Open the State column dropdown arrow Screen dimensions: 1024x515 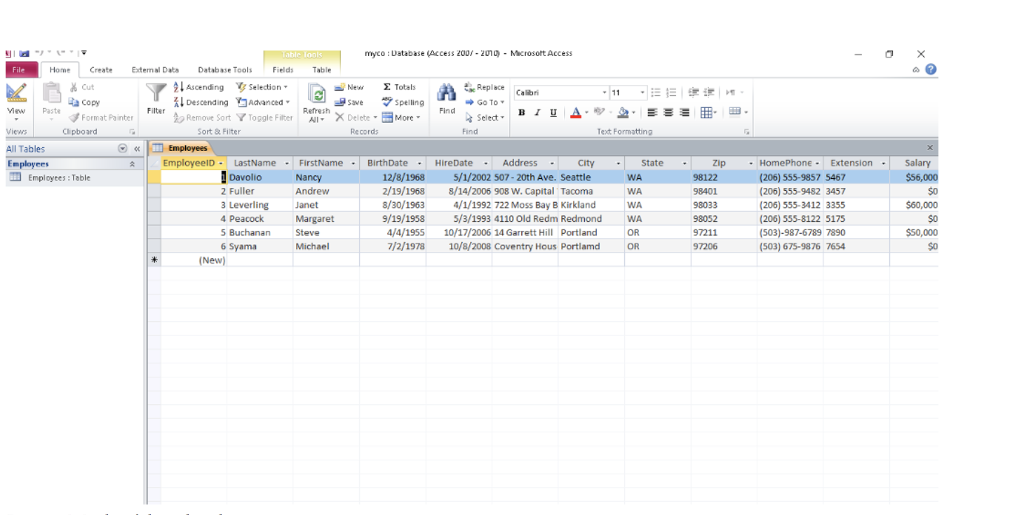coord(684,163)
